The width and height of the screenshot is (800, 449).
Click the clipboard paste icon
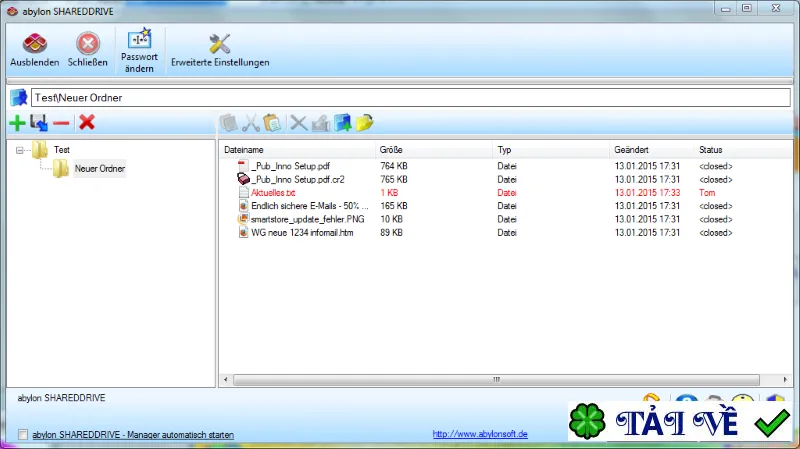click(272, 123)
